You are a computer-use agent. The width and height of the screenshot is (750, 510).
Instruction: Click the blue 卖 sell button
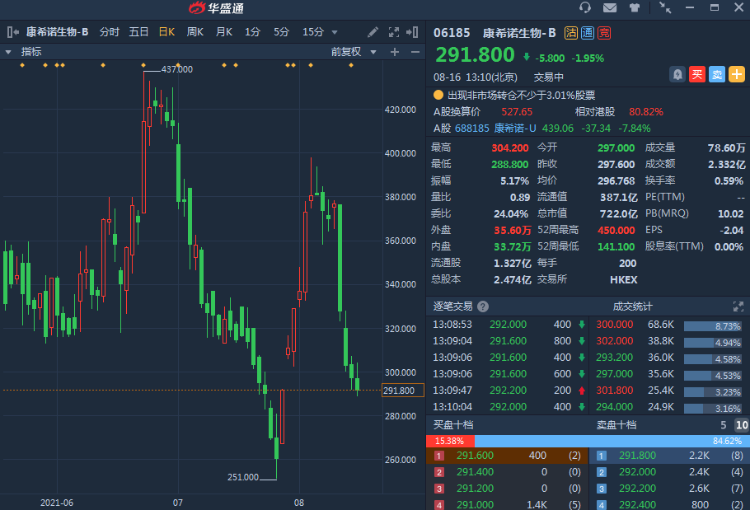[717, 75]
